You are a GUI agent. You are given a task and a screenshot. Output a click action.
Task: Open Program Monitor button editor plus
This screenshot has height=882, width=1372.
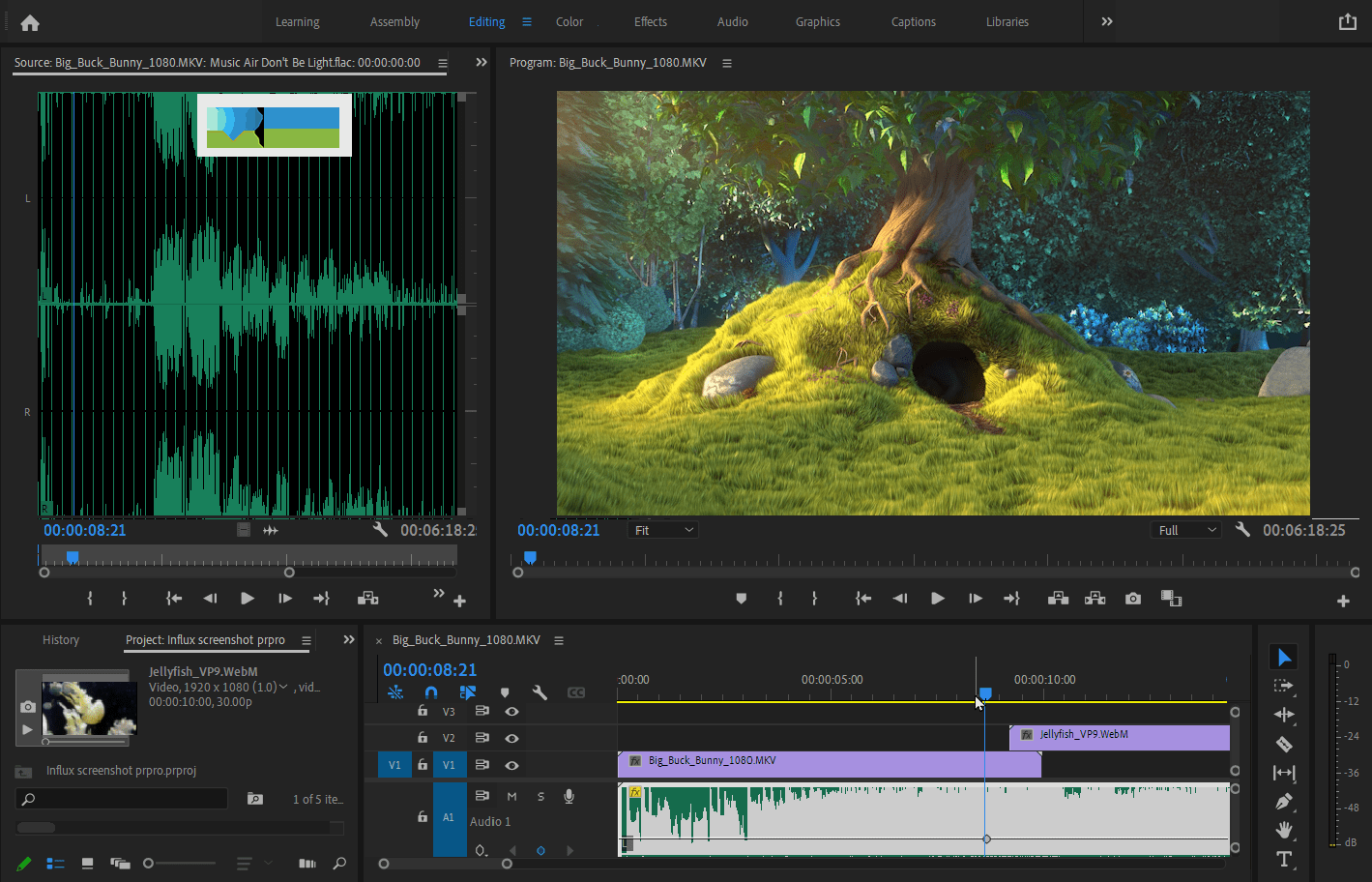pos(1343,602)
